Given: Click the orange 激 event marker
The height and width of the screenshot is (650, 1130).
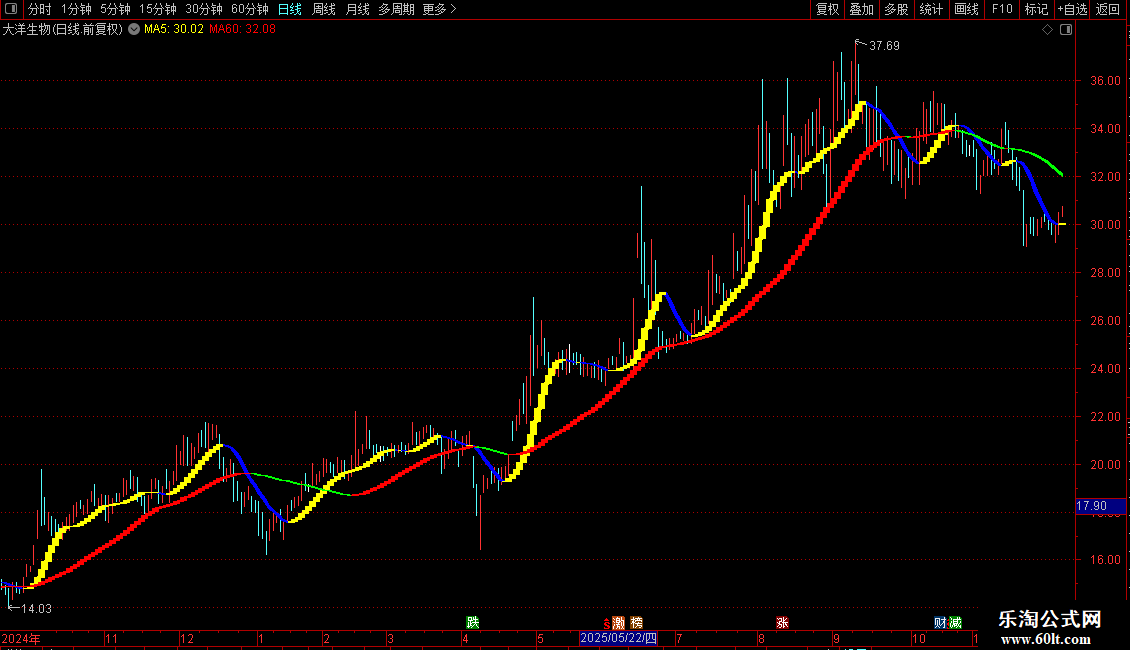Looking at the screenshot, I should pos(618,623).
